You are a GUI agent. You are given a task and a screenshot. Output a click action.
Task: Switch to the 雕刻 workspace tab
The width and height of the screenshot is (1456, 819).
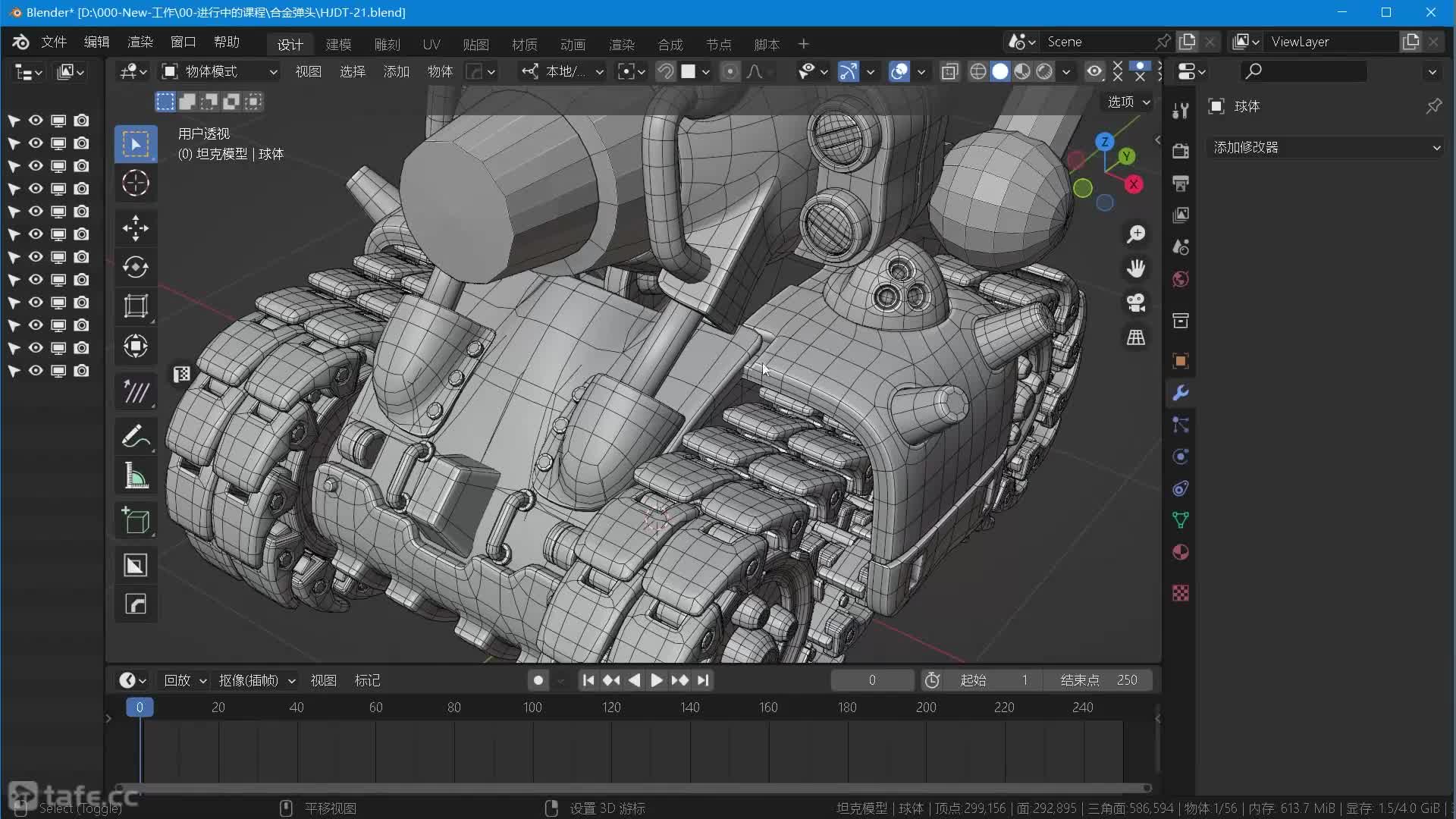pos(387,45)
